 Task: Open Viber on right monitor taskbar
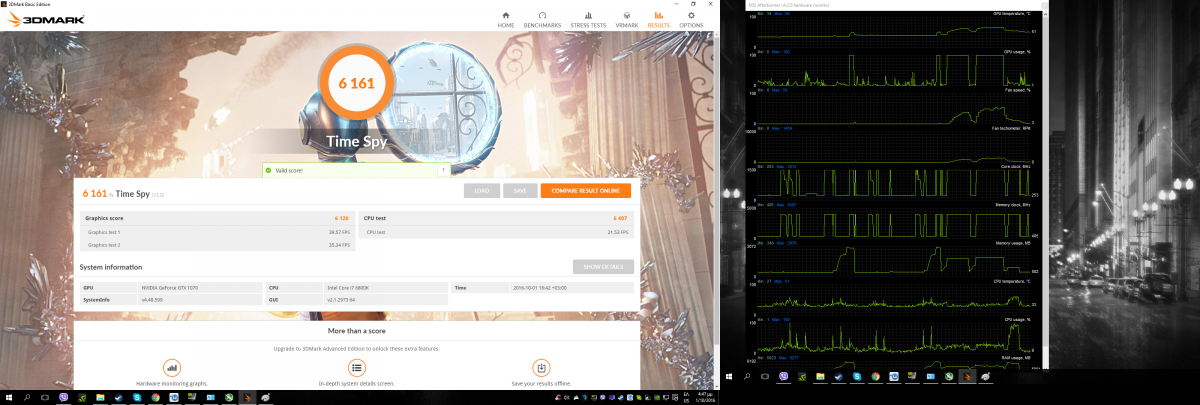(784, 377)
